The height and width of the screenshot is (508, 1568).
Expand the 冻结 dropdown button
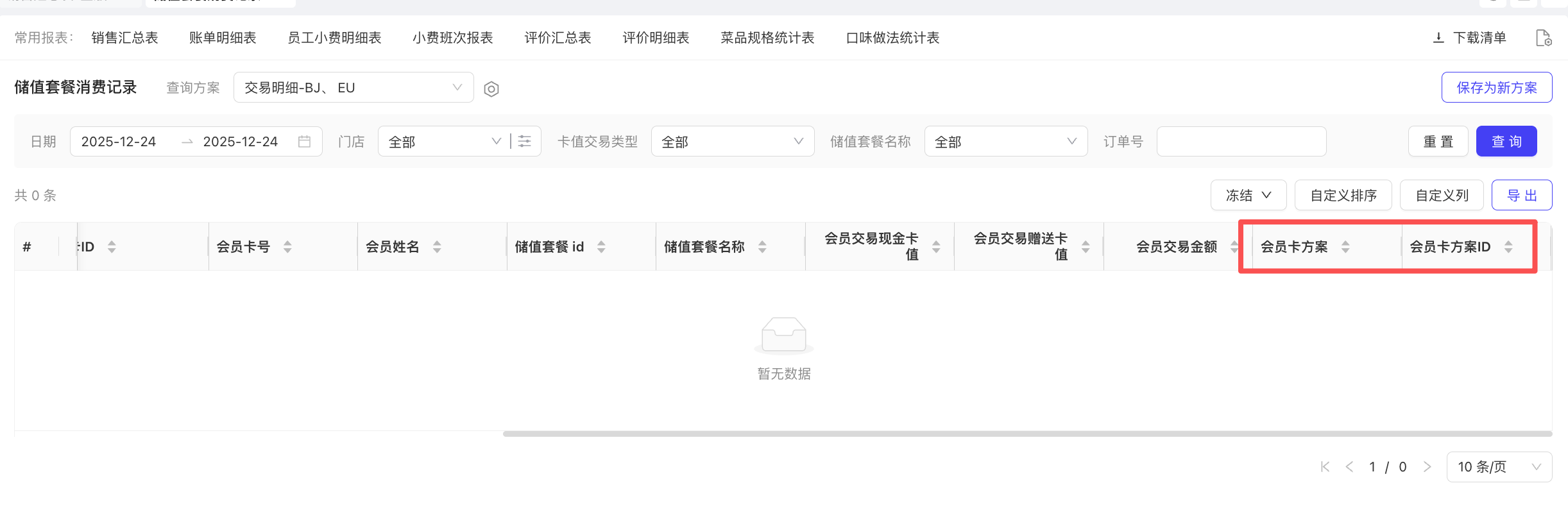coord(1248,196)
